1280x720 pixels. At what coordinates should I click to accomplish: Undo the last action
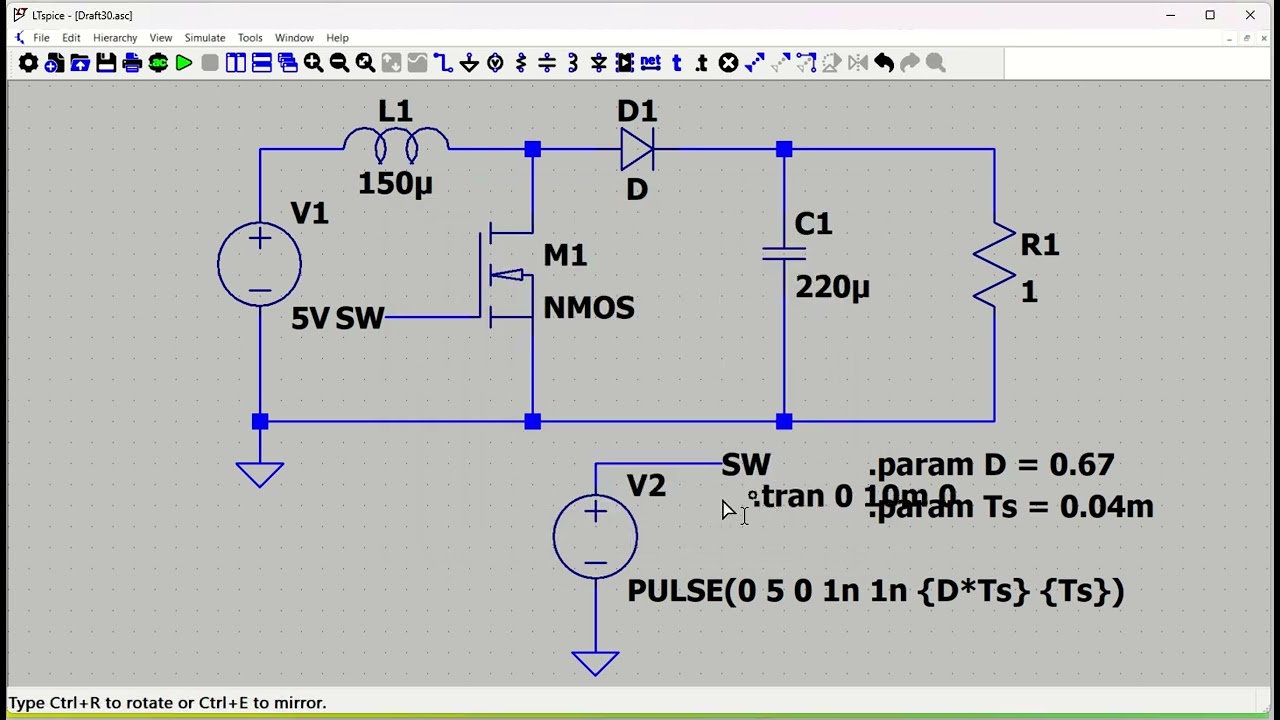tap(884, 63)
